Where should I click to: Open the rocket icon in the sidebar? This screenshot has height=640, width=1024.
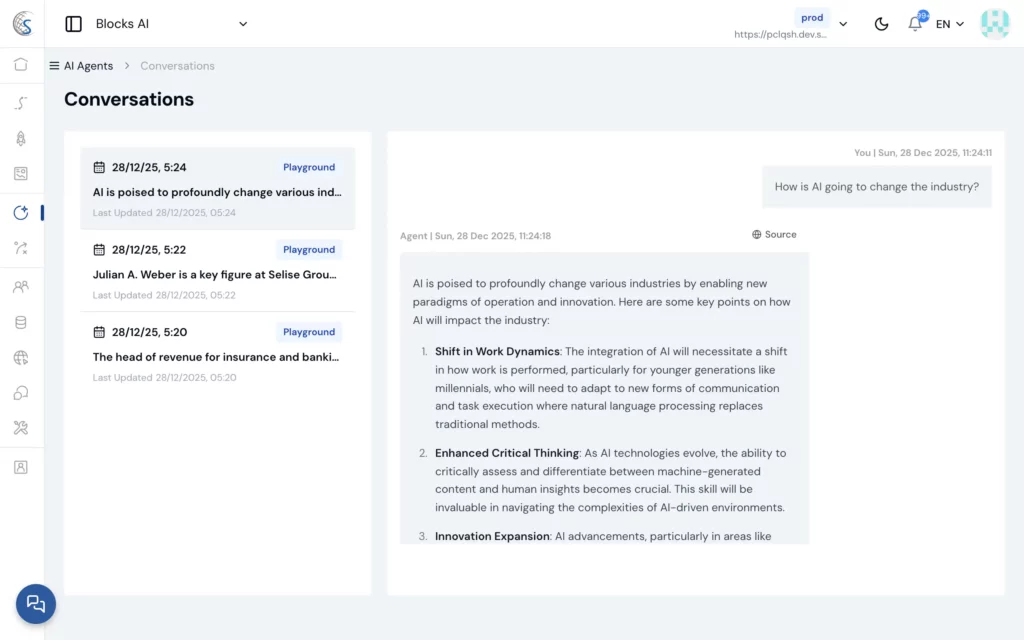tap(21, 139)
